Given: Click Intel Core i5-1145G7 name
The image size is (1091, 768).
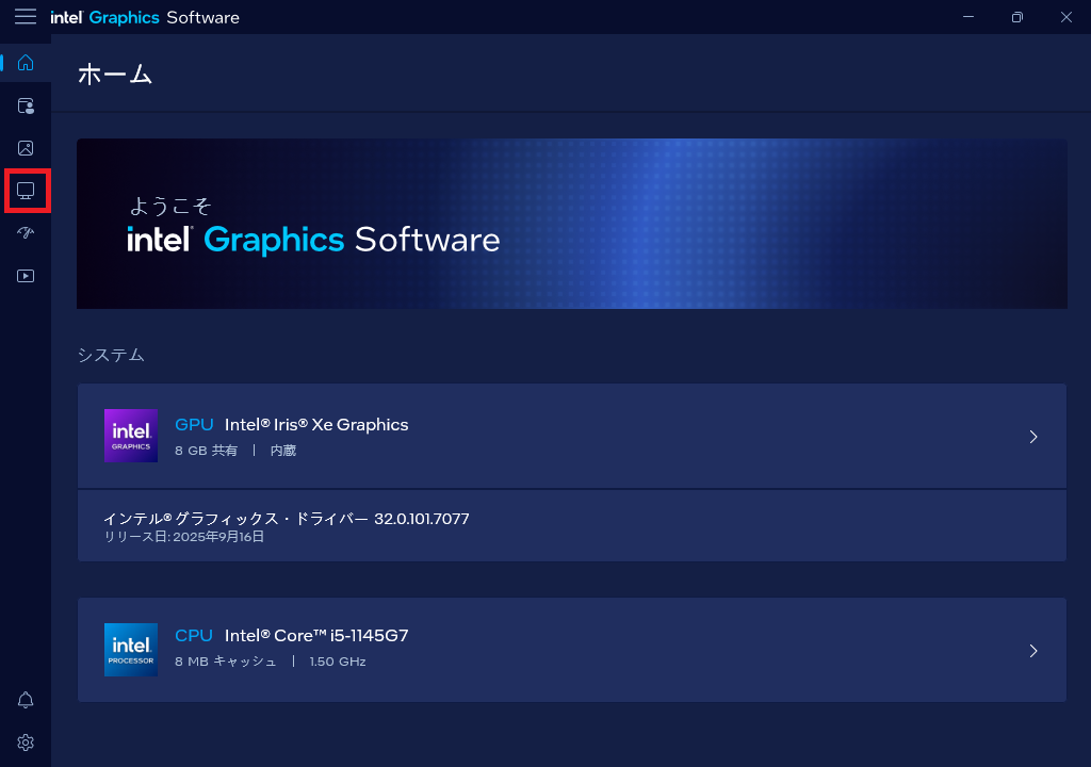Looking at the screenshot, I should tap(317, 635).
